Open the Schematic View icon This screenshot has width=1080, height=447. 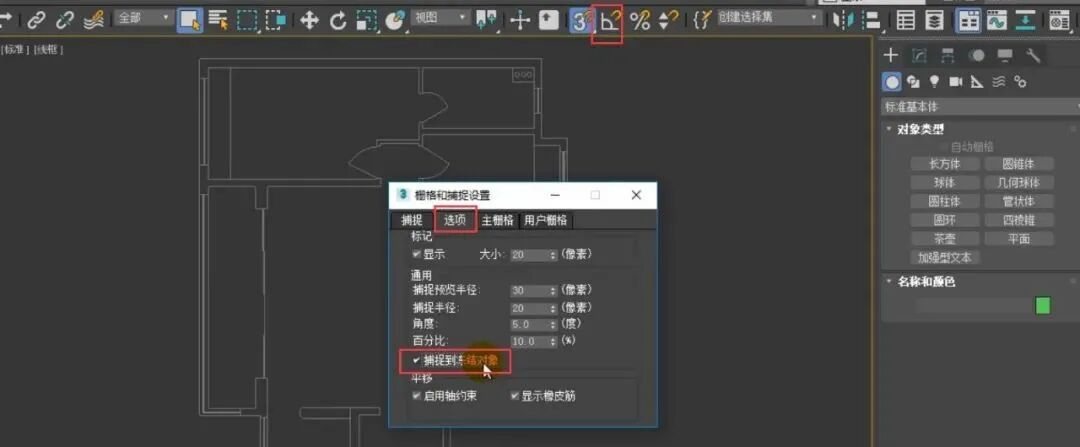pos(1026,21)
